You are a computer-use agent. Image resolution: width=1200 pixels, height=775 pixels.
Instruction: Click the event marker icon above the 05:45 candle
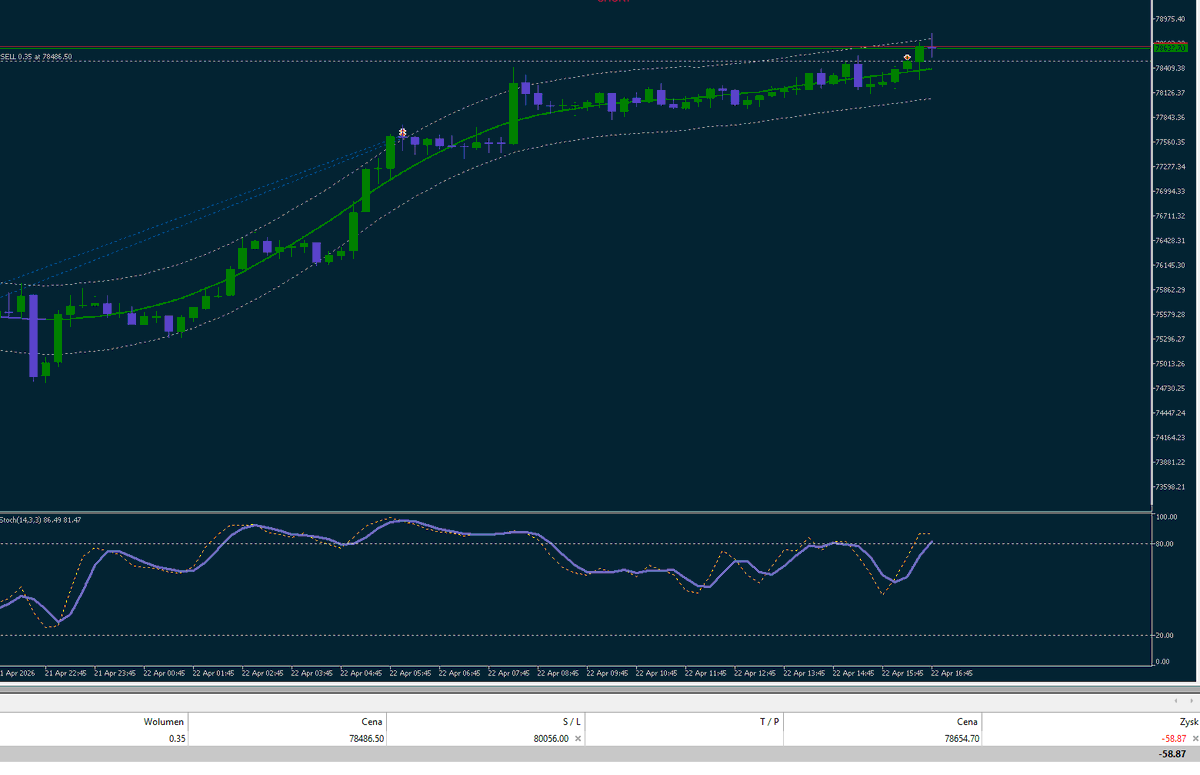402,132
